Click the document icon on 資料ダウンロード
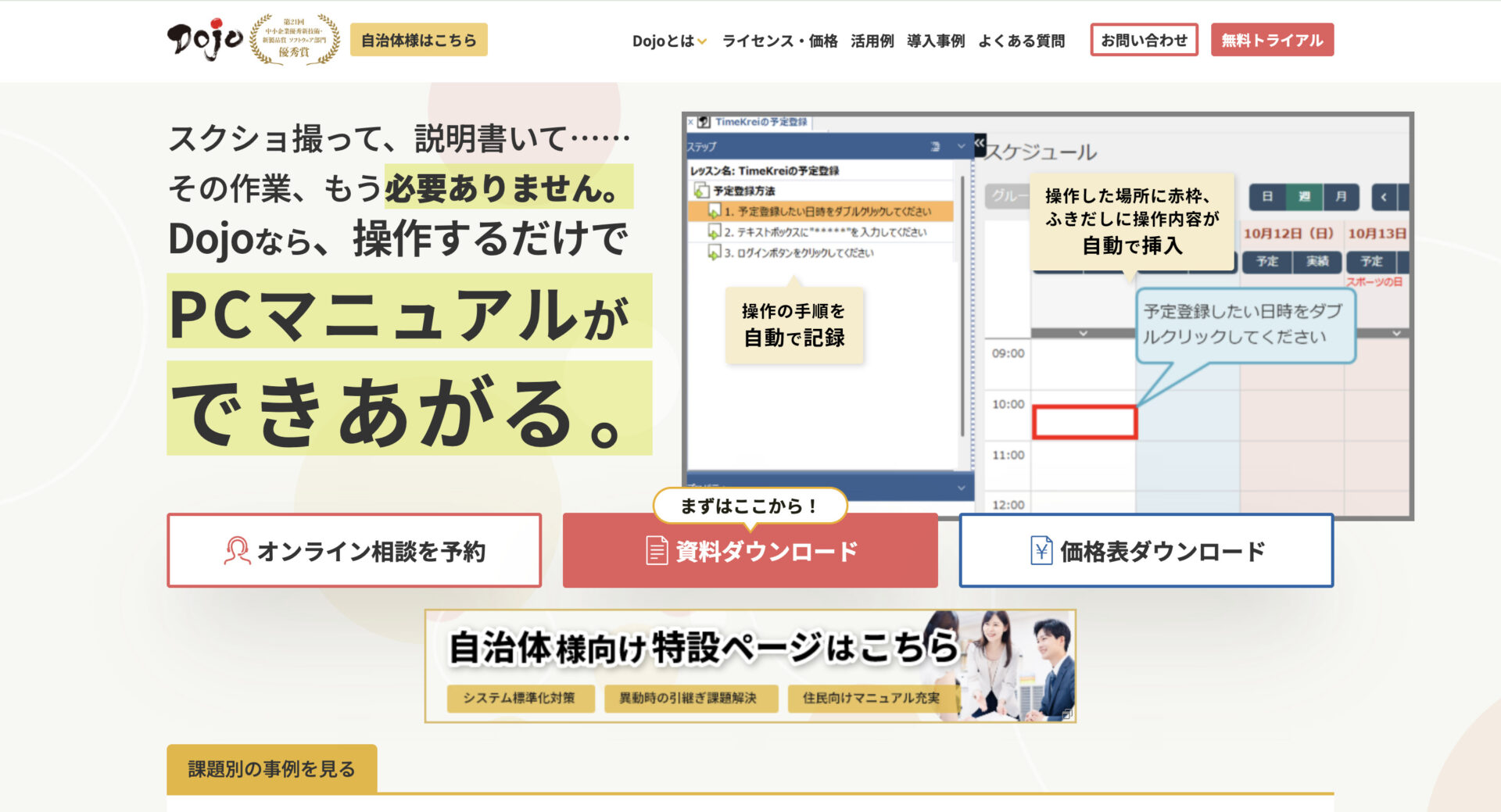Viewport: 1501px width, 812px height. tap(657, 550)
